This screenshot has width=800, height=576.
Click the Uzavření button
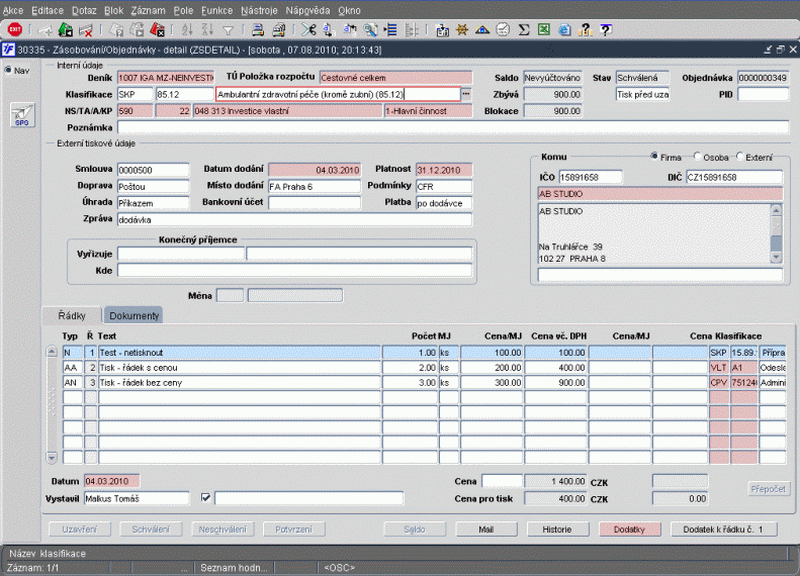tap(80, 530)
